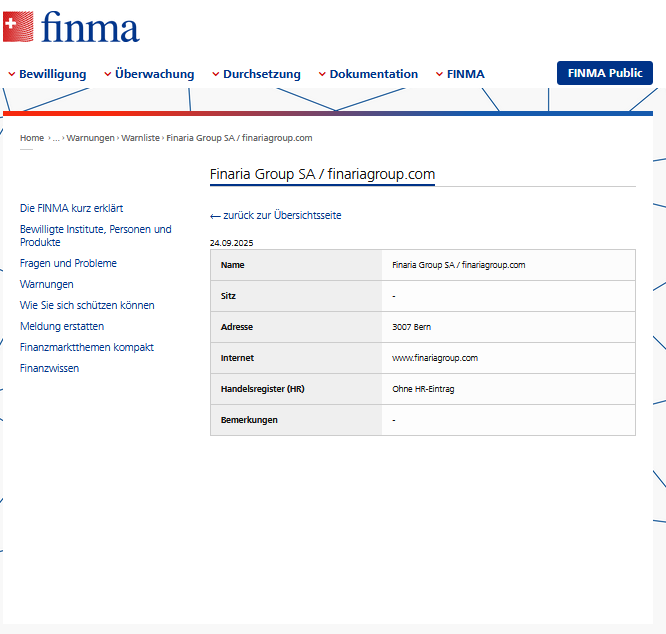Open Finanzwissen sidebar link

[49, 368]
